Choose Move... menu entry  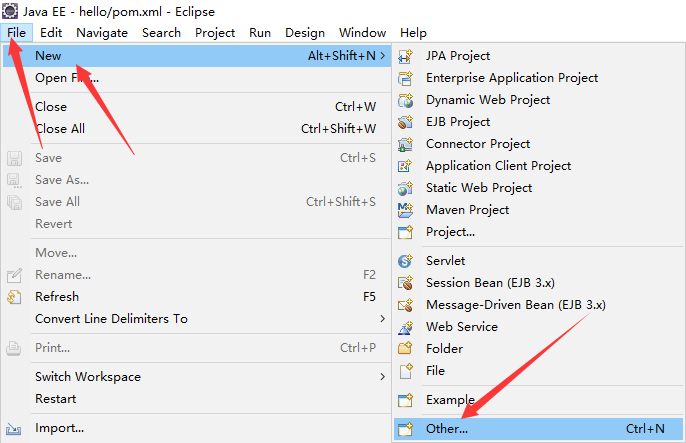(197, 253)
